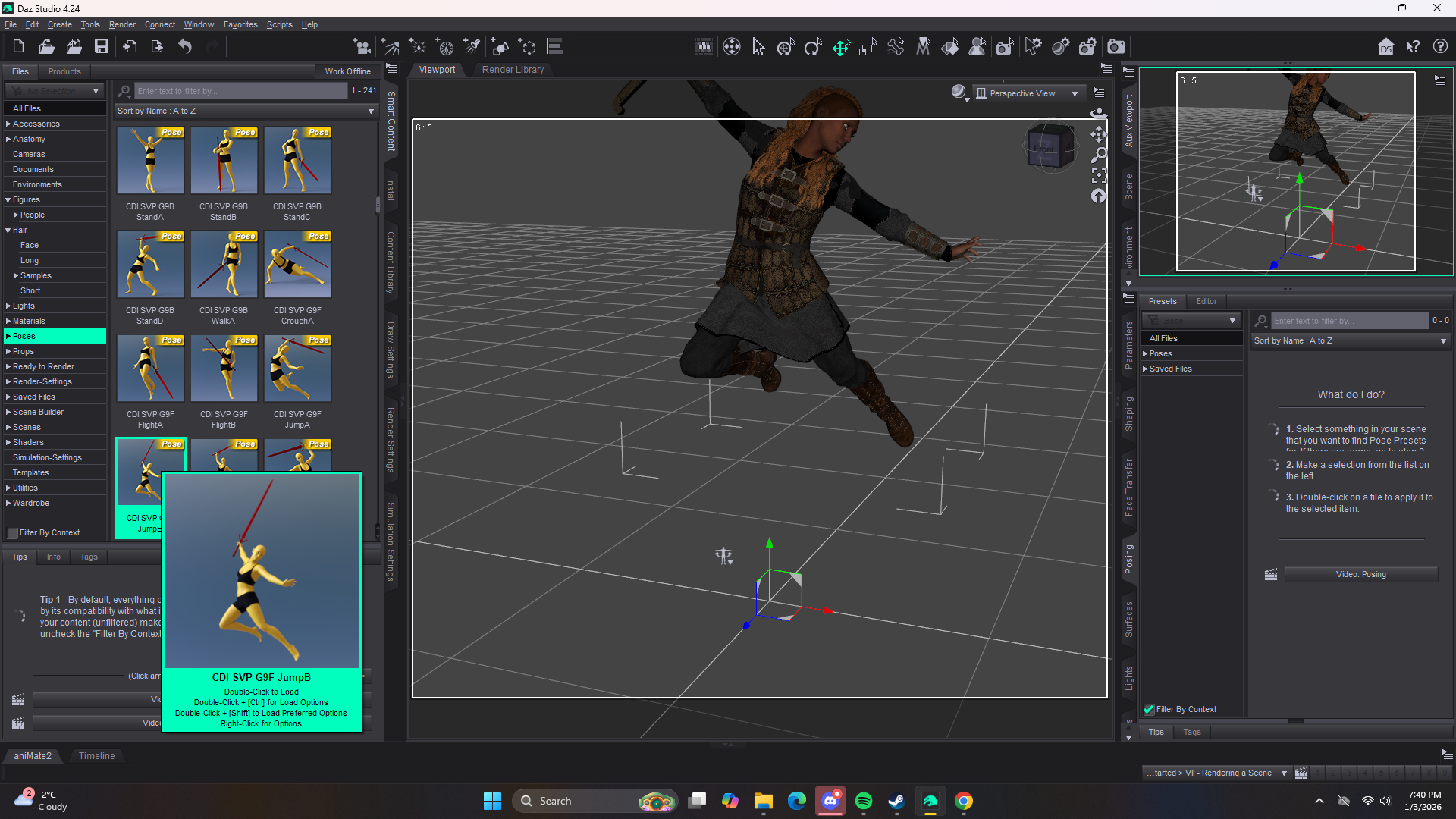Click the Create New Camera icon

point(362,47)
